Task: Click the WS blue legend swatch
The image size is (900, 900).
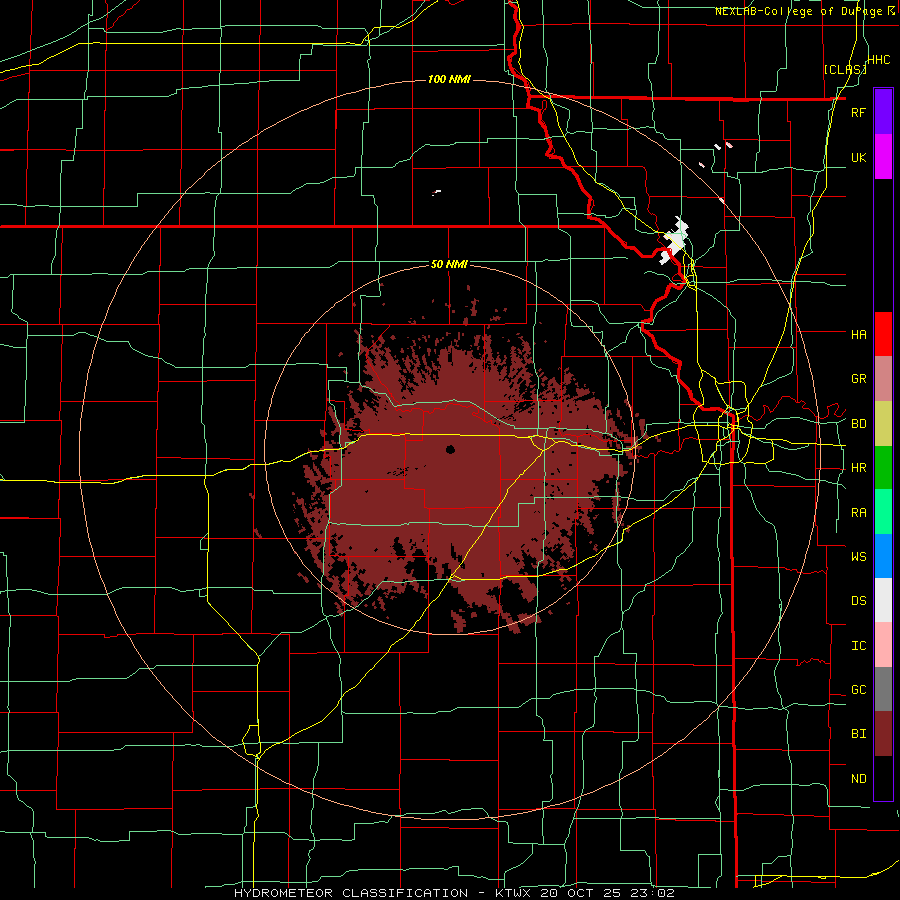Action: tap(883, 556)
